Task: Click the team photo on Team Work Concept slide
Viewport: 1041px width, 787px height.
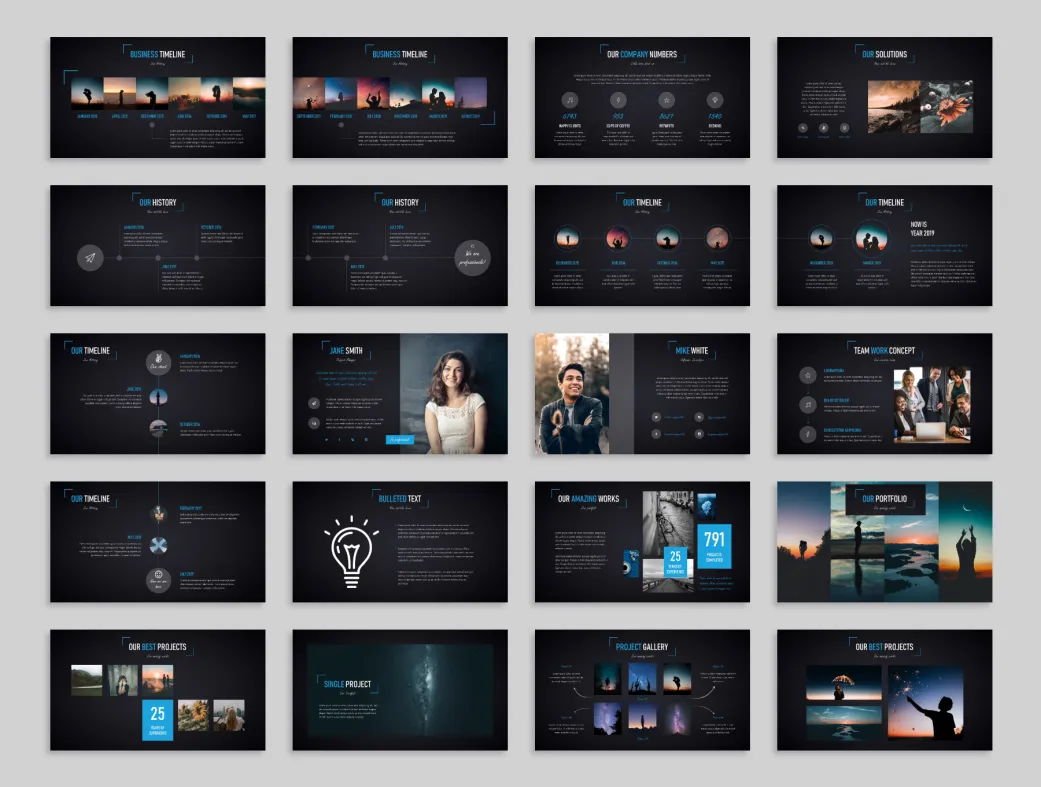Action: click(x=932, y=404)
